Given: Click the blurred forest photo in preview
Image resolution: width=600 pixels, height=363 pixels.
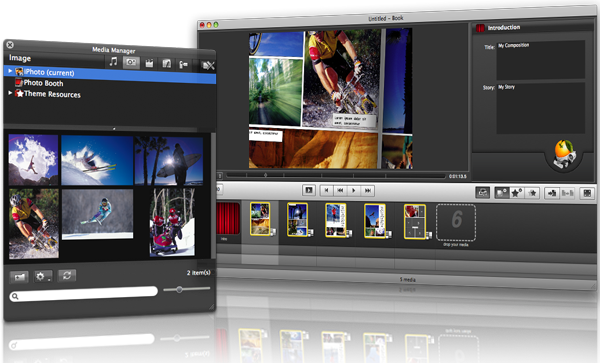Looking at the screenshot, I should (275, 91).
